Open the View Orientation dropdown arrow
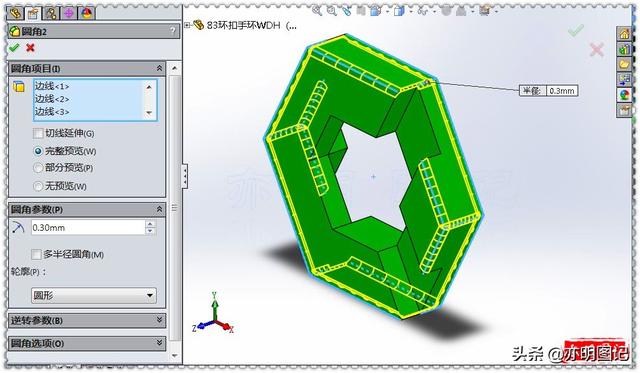 click(x=388, y=11)
